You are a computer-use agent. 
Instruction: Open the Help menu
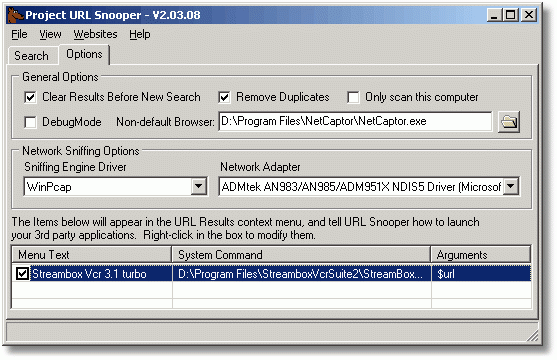(x=140, y=34)
